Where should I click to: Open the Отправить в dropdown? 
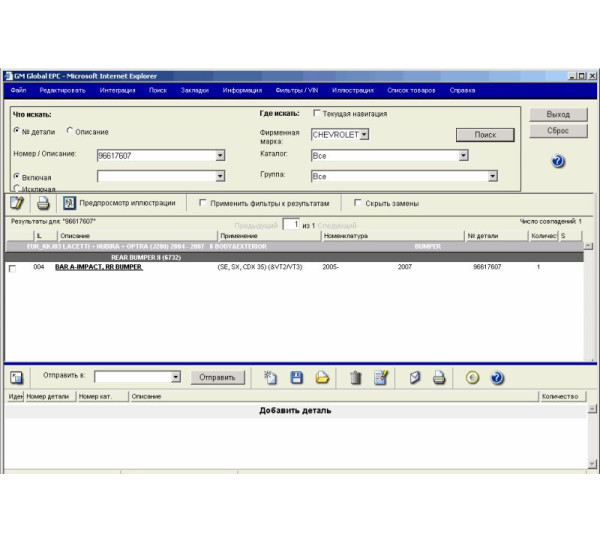(x=175, y=377)
